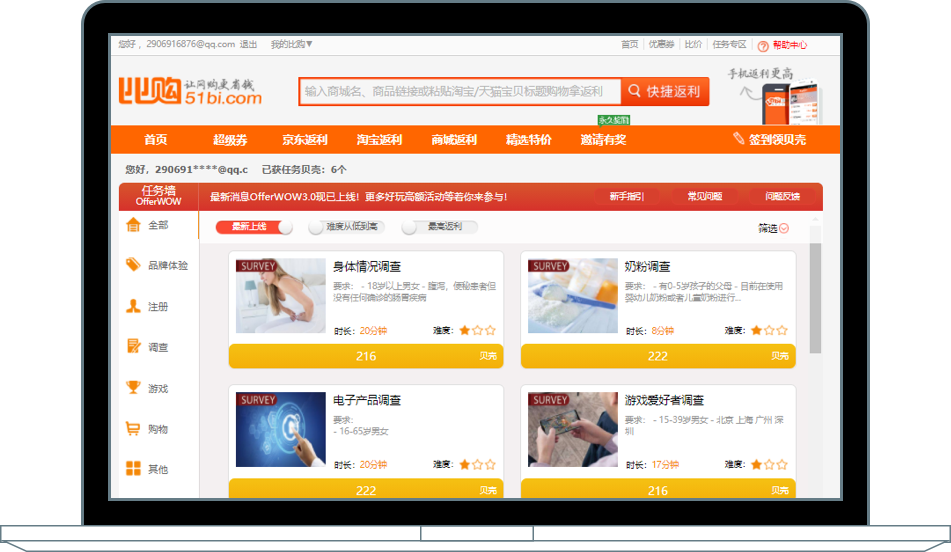Click the 其他 grid icon in sidebar

133,469
